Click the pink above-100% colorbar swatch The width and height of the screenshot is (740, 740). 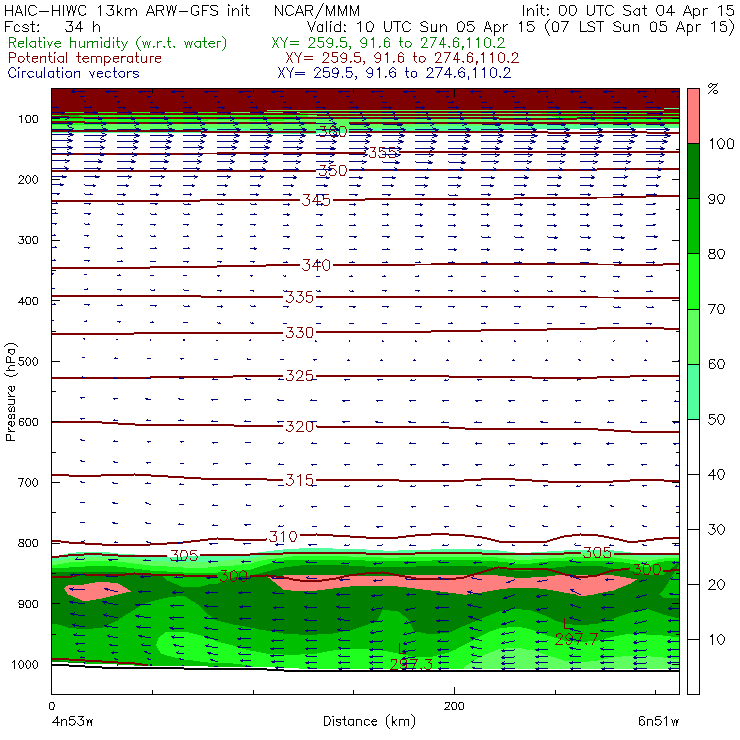click(693, 116)
